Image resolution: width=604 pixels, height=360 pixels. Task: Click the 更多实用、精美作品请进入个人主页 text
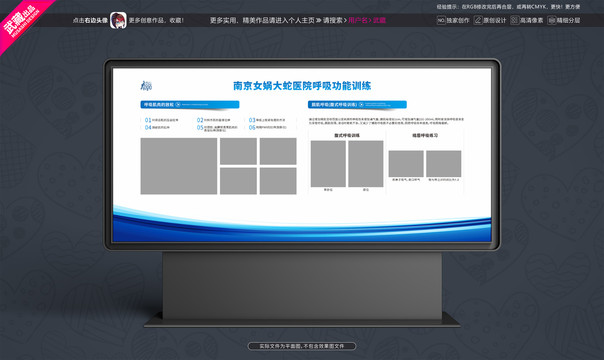pyautogui.click(x=262, y=20)
